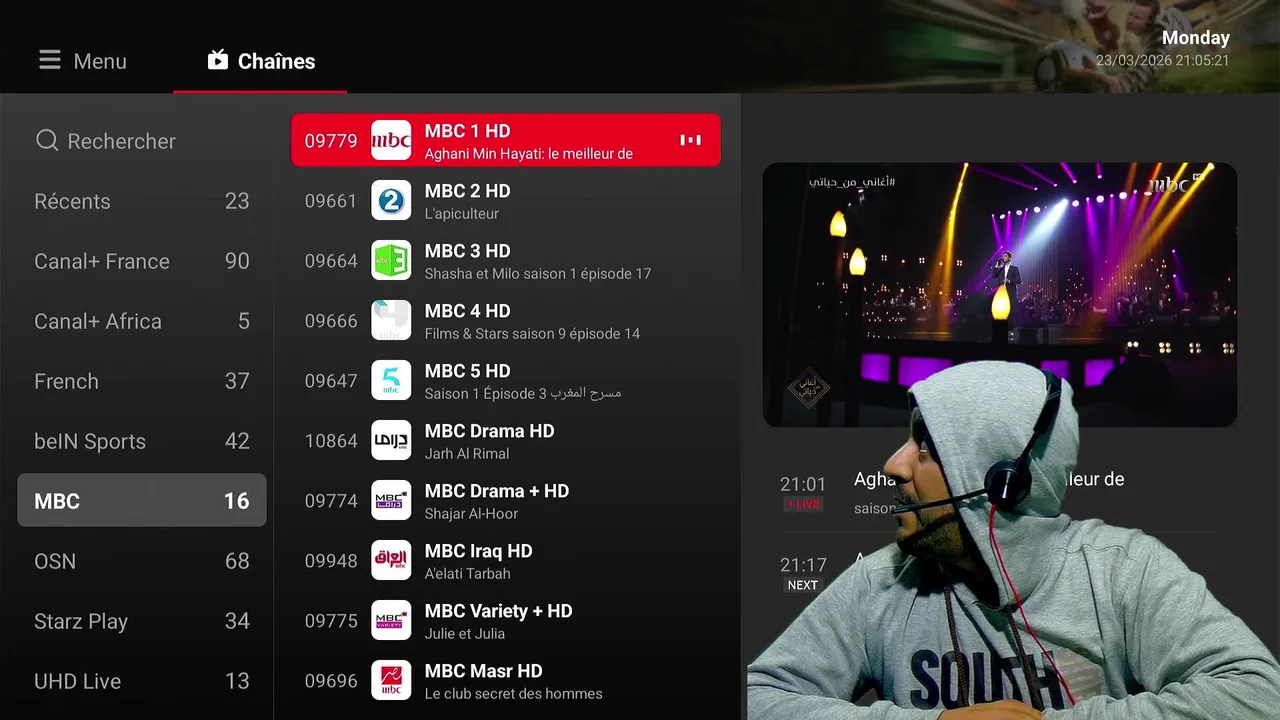The width and height of the screenshot is (1280, 720).
Task: Click programme text "Le club secret des hommes"
Action: pyautogui.click(x=513, y=694)
